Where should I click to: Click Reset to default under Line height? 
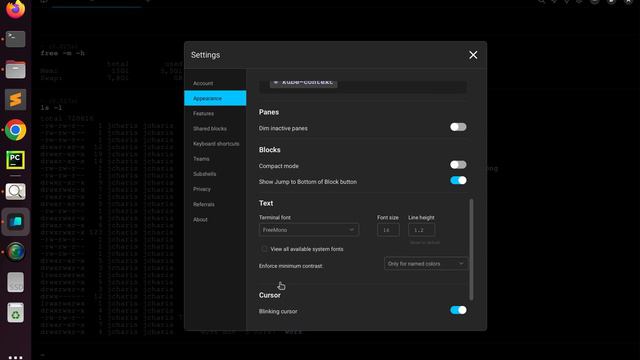click(x=425, y=242)
